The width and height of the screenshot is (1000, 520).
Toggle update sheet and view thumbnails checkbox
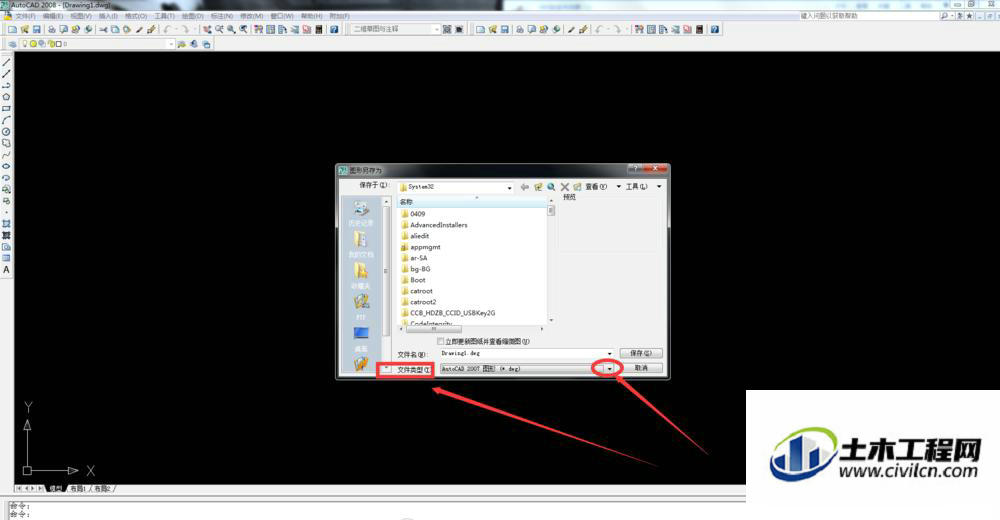[x=440, y=341]
